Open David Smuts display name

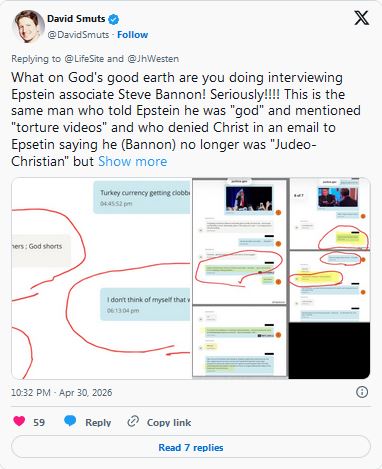76,19
